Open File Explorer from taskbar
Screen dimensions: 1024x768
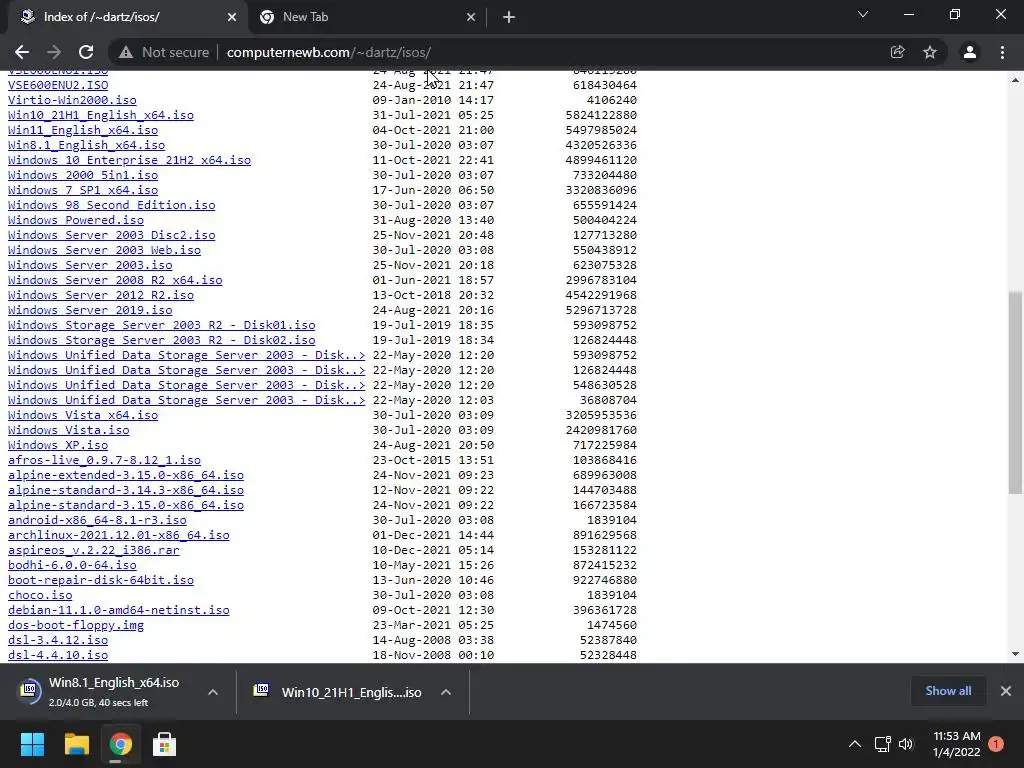click(x=76, y=744)
